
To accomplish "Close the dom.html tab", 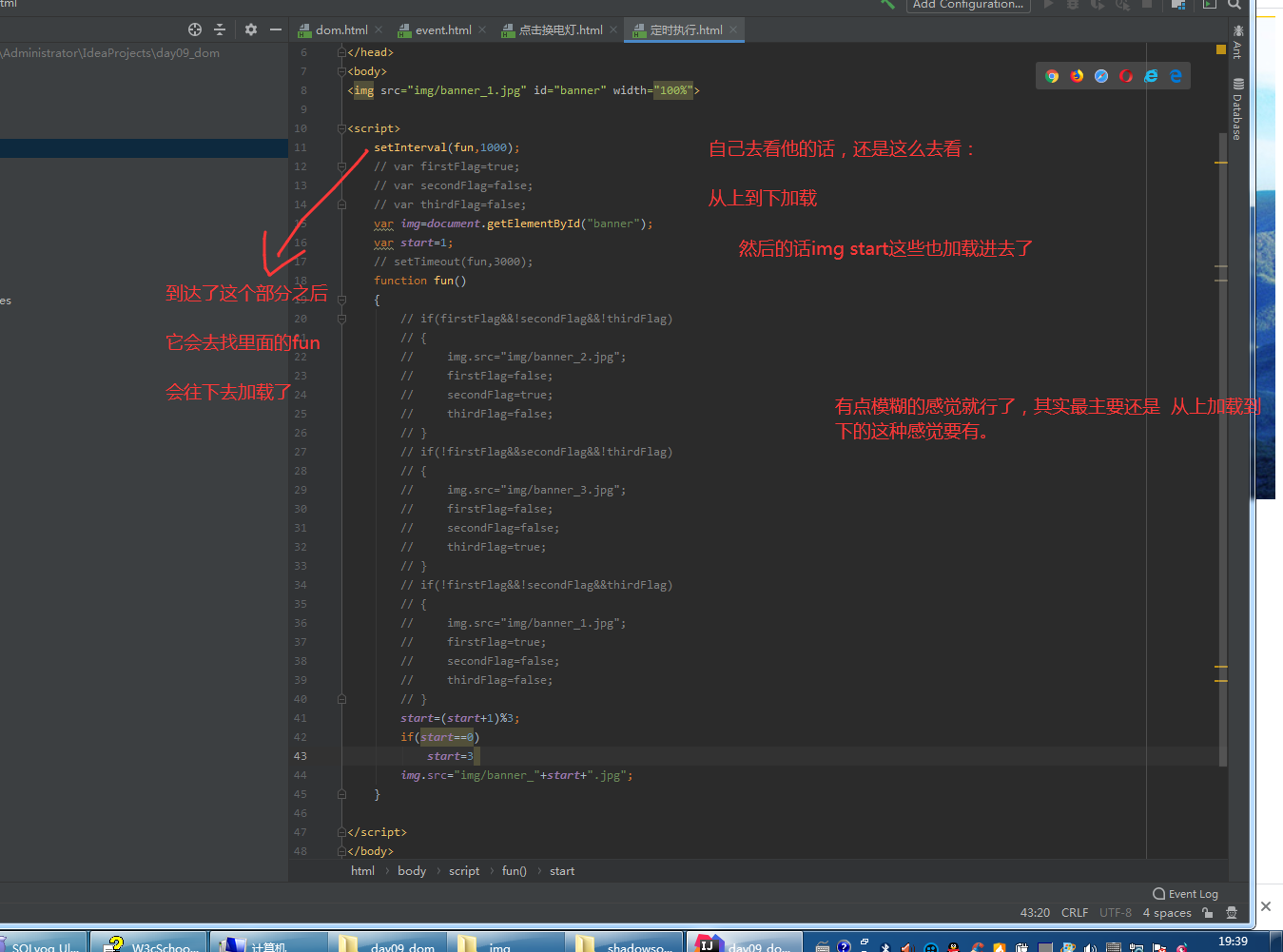I will (x=379, y=29).
